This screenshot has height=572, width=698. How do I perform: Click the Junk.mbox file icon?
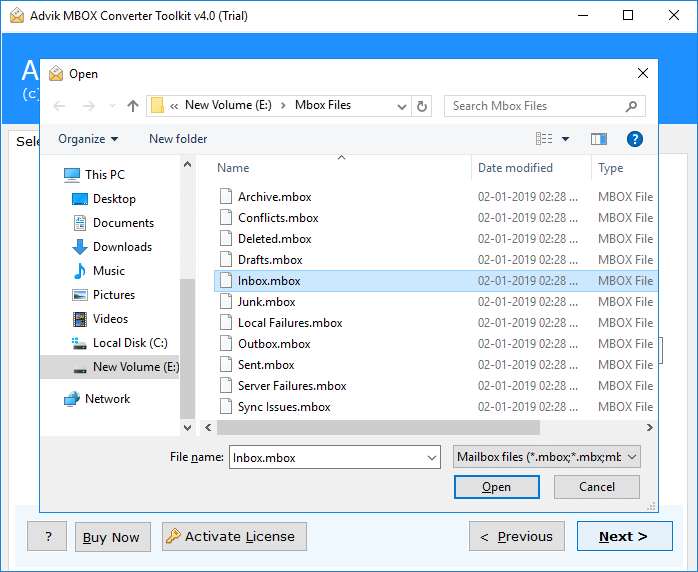226,301
